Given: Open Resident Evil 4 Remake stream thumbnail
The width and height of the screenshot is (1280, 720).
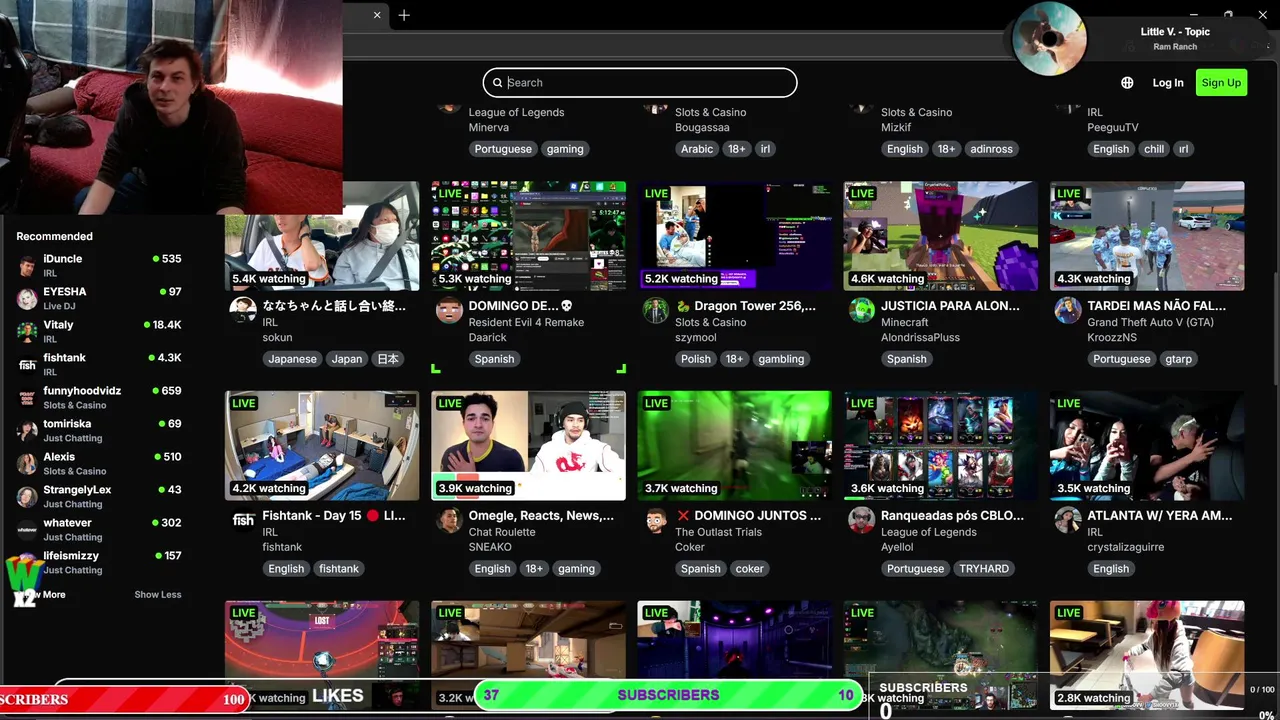Looking at the screenshot, I should point(528,236).
